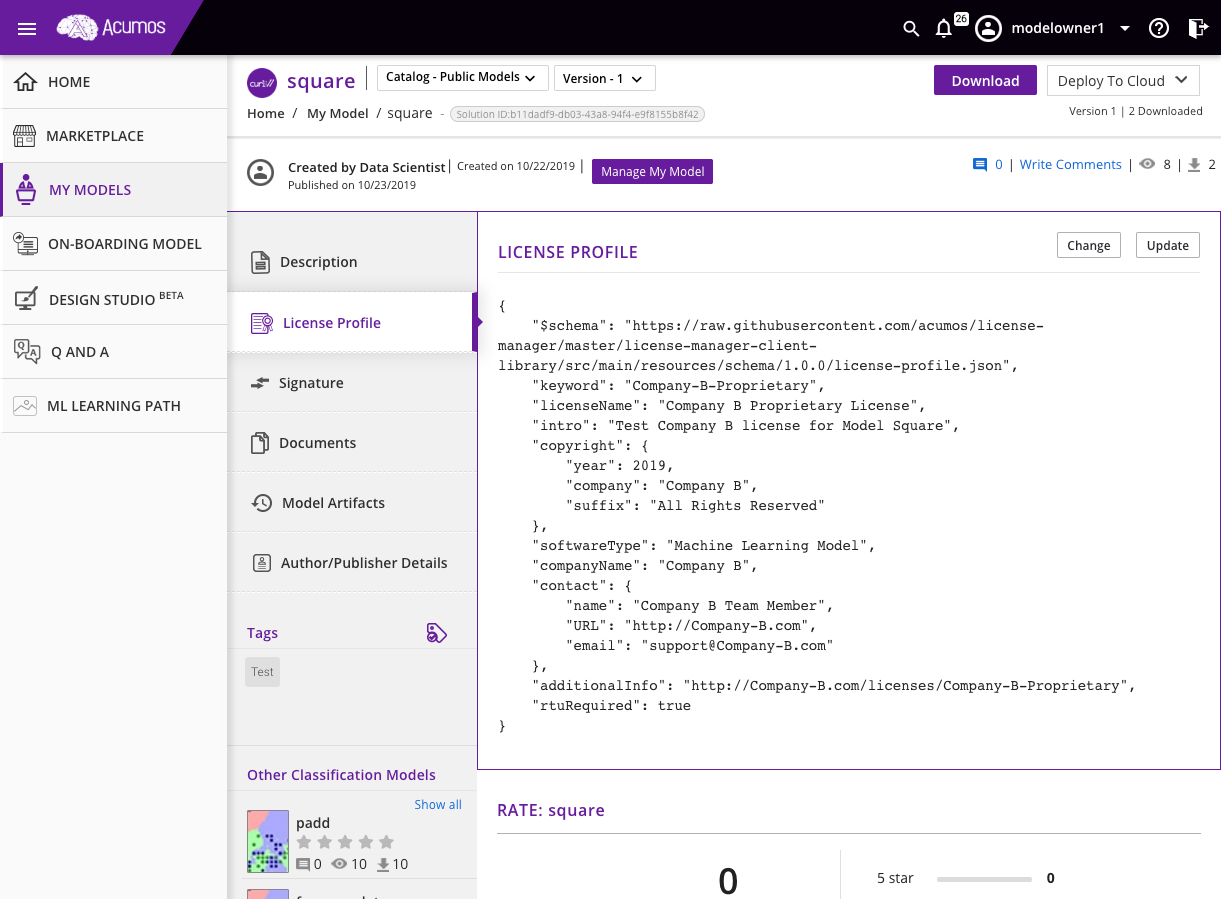Click the eye views count icon
The image size is (1221, 899).
[1148, 165]
